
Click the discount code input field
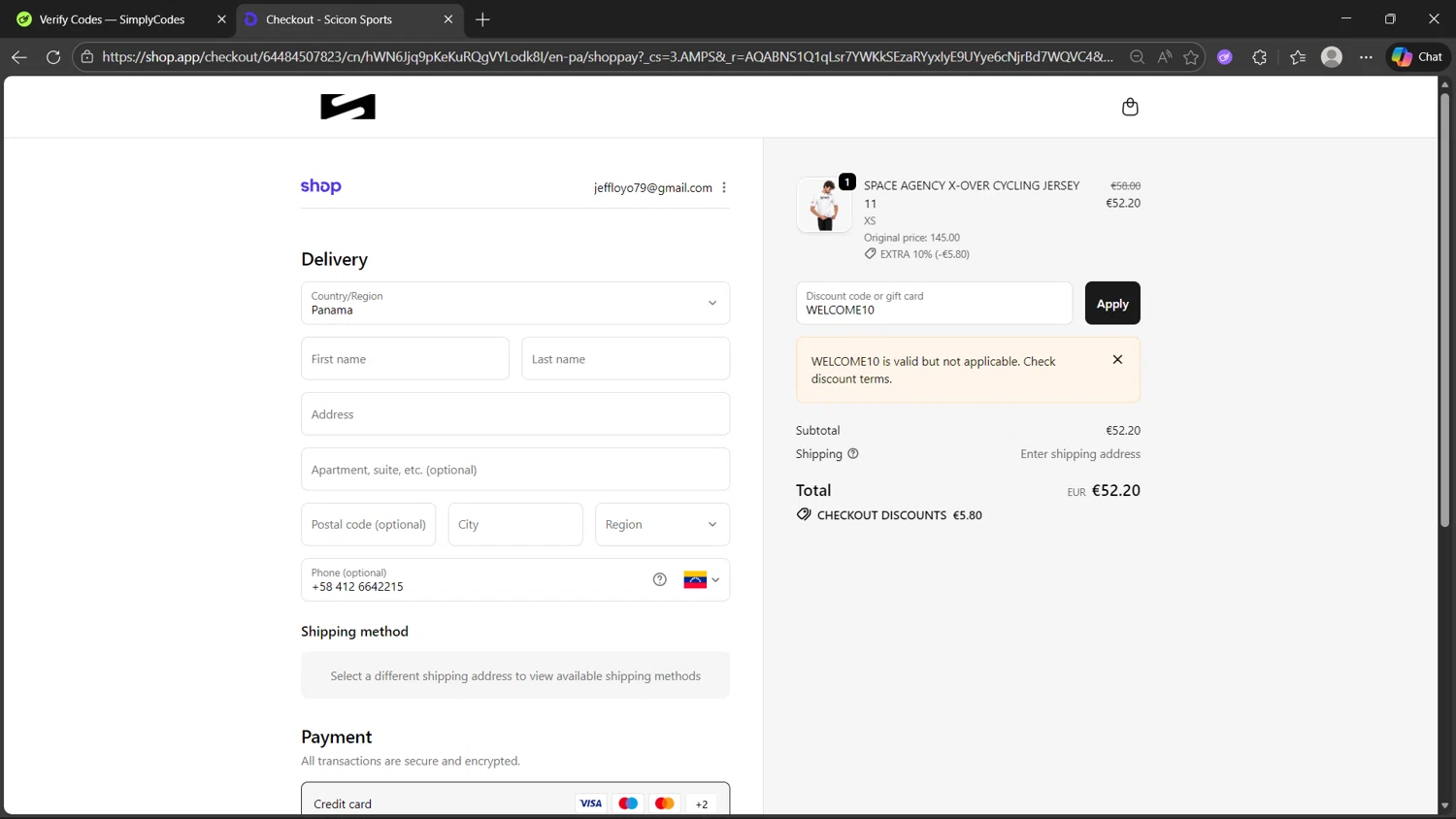[x=934, y=304]
